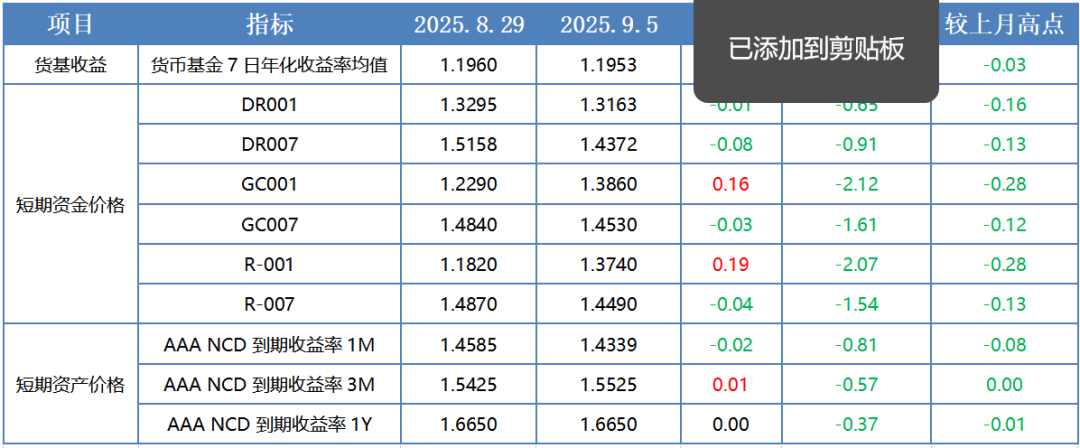Click the GC001 indicator cell
The image size is (1080, 448).
click(270, 184)
